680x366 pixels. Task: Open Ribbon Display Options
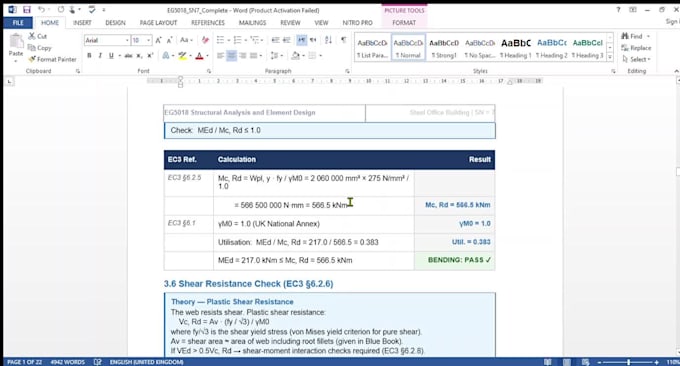[x=633, y=10]
